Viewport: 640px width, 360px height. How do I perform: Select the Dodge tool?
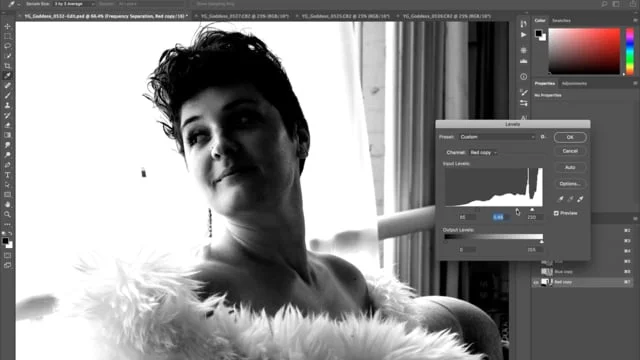tap(7, 155)
